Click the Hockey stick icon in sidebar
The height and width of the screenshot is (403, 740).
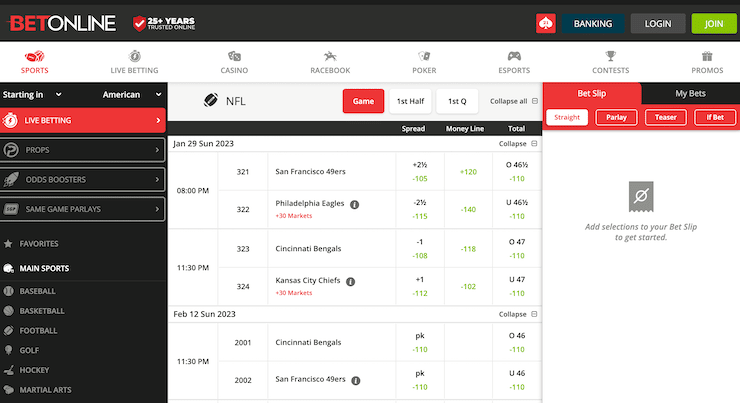pyautogui.click(x=8, y=370)
